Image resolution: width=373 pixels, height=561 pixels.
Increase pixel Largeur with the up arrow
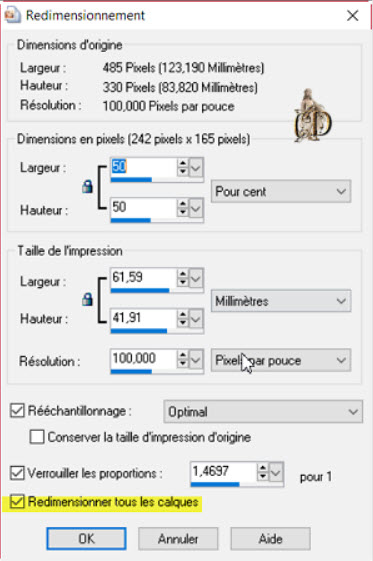click(183, 163)
